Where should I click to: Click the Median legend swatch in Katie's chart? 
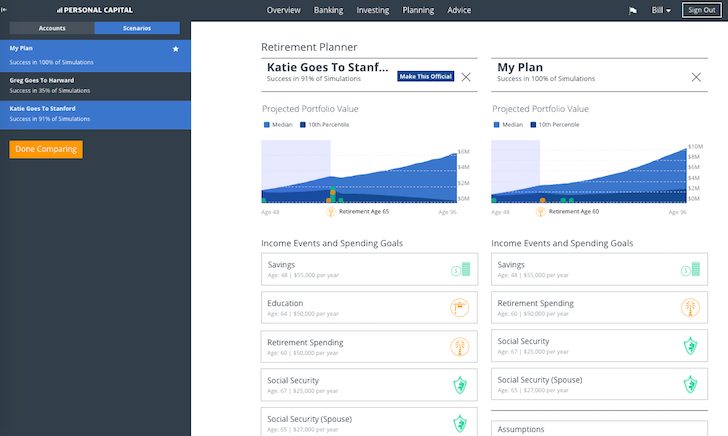click(266, 124)
